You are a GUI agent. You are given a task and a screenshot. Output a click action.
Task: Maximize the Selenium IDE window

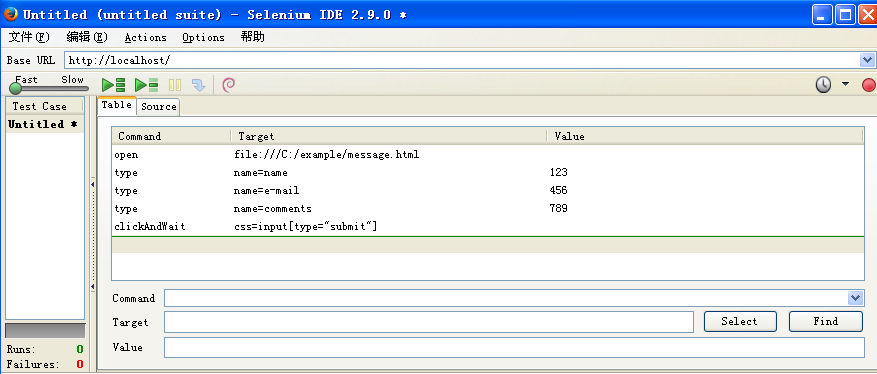845,15
